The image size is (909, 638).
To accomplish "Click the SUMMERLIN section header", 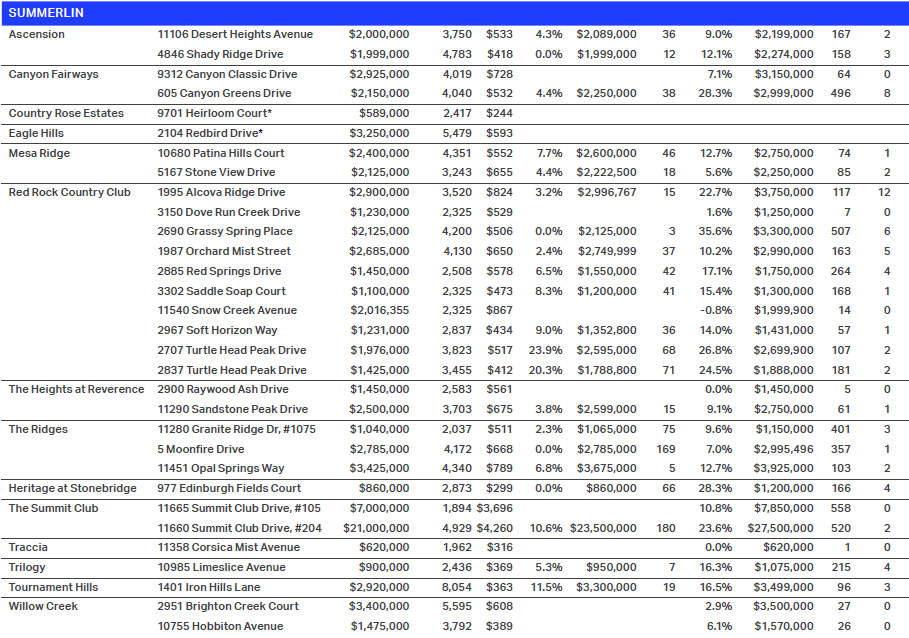I will tap(46, 12).
